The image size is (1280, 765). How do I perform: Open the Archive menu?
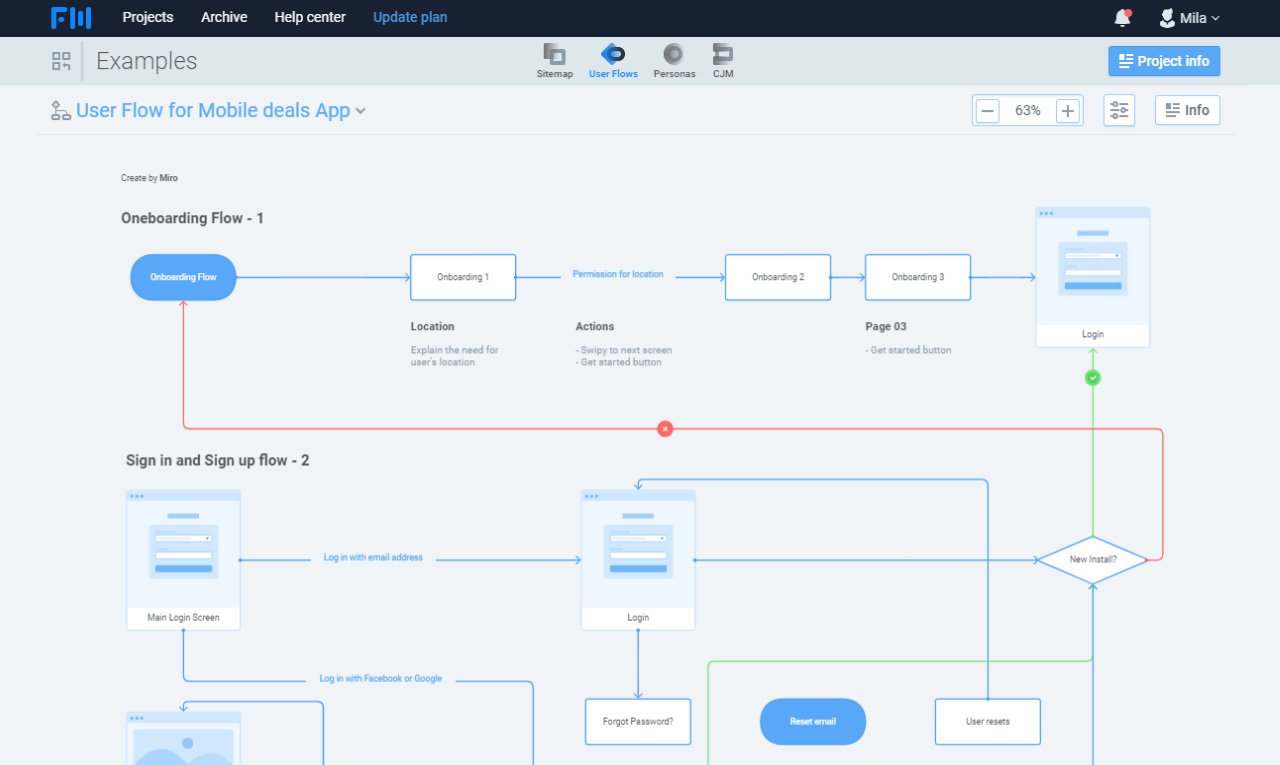click(224, 17)
